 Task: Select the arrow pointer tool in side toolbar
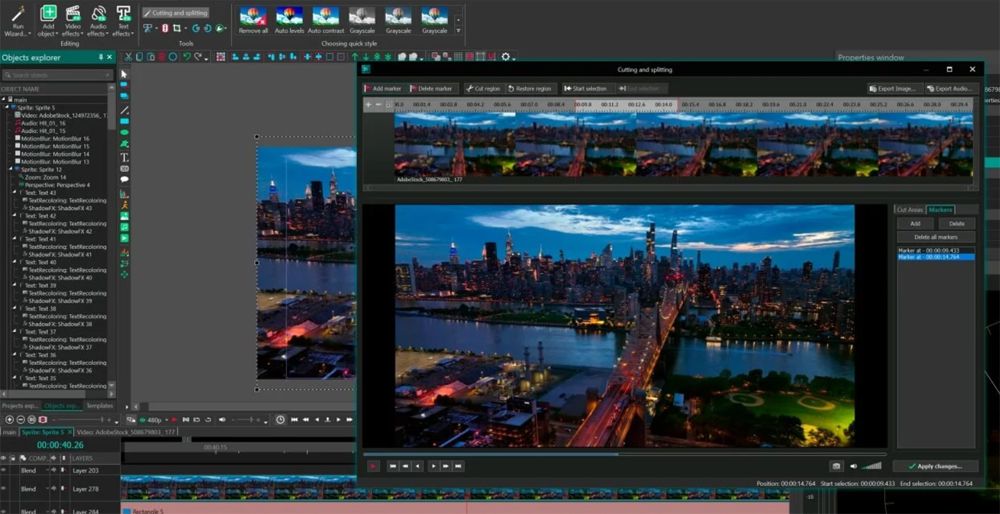pyautogui.click(x=124, y=74)
